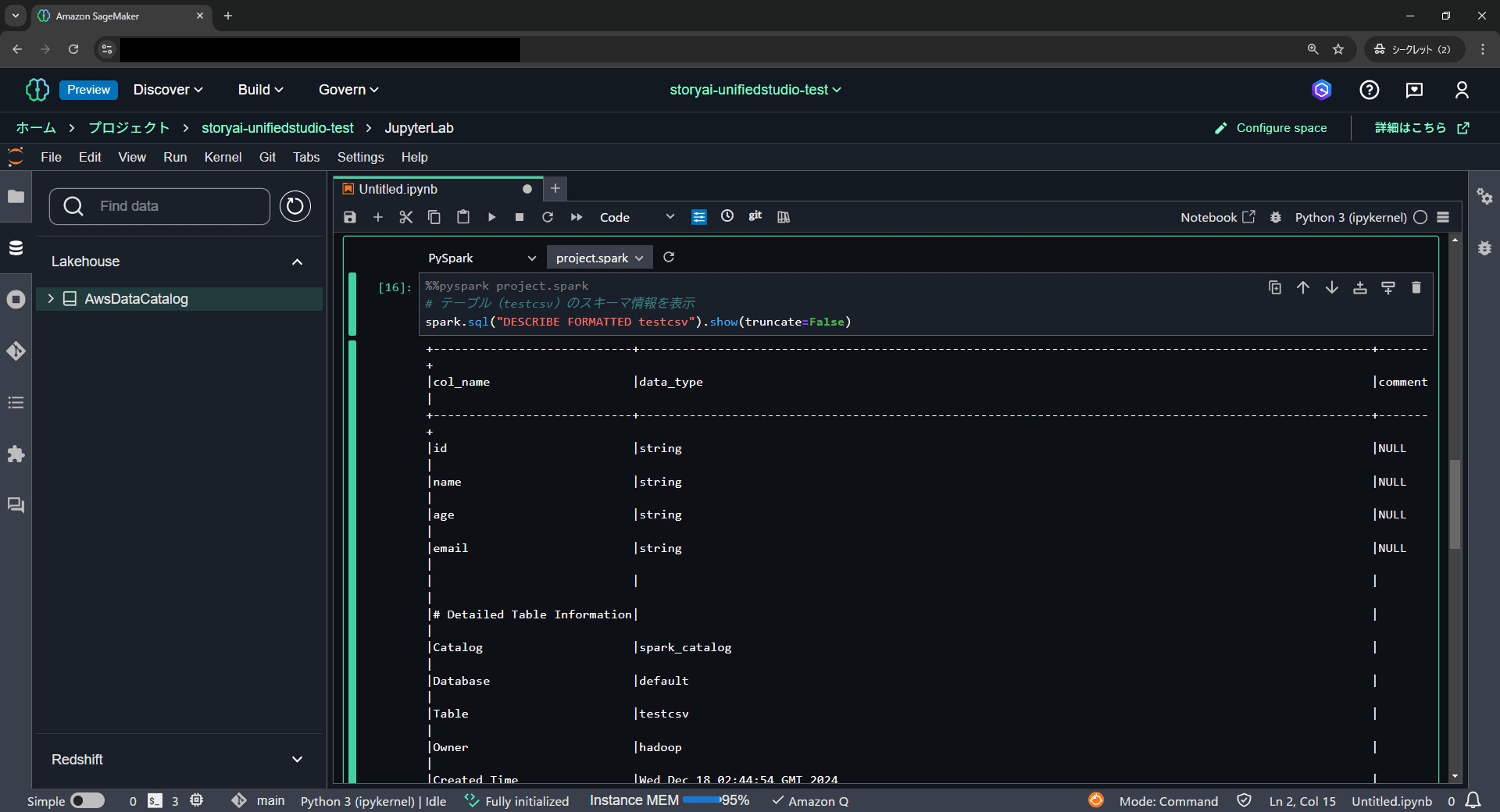Move the cell up
The height and width of the screenshot is (812, 1500).
pos(1303,288)
